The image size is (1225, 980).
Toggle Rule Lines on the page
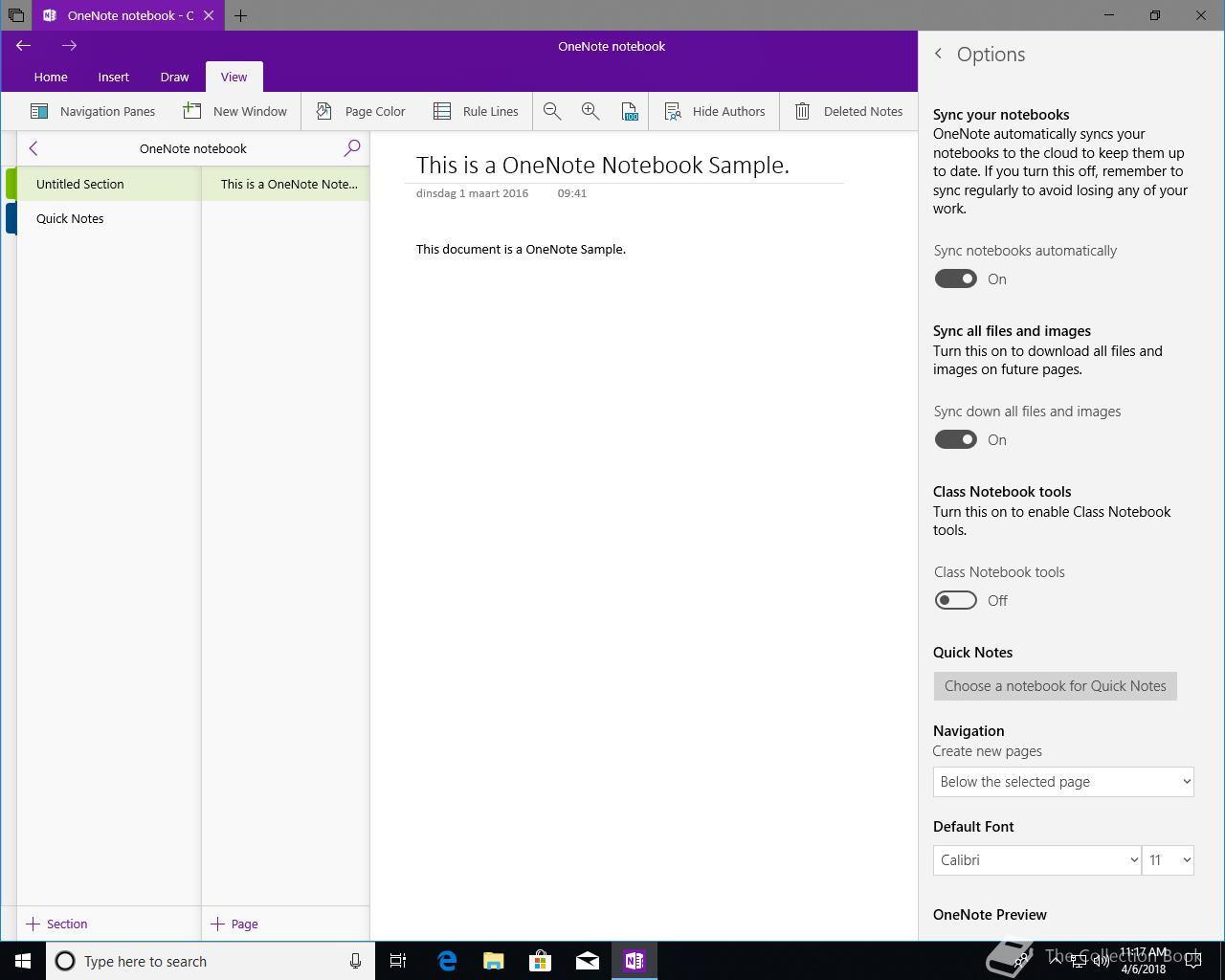pyautogui.click(x=475, y=111)
